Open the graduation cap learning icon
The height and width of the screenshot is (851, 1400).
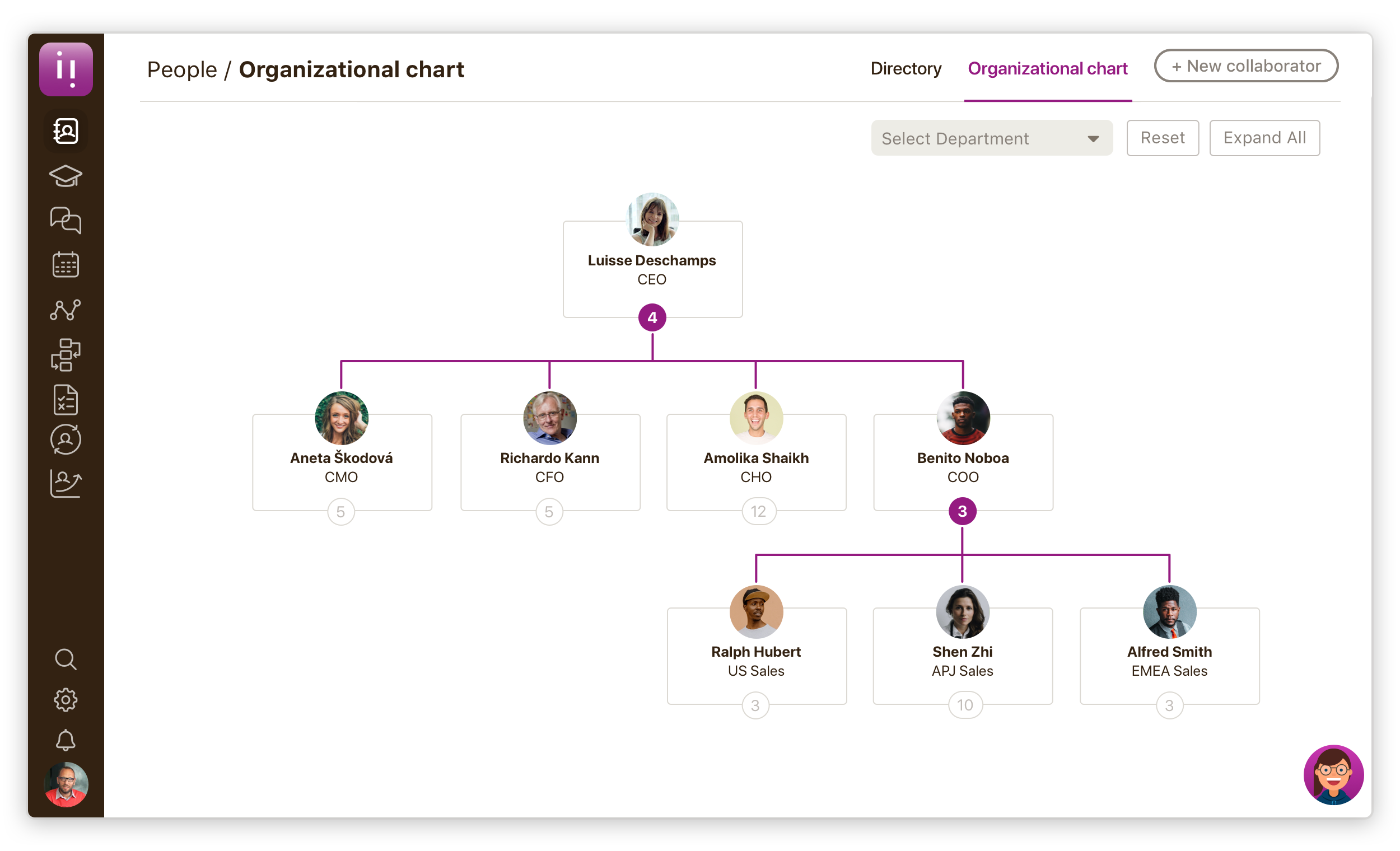66,176
